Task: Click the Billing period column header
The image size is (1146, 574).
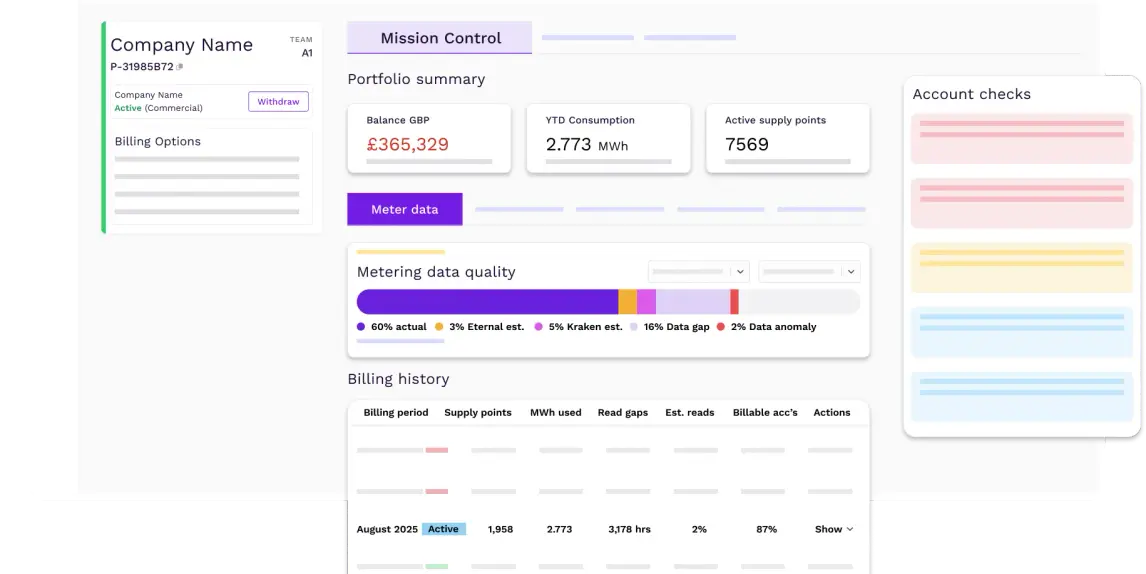Action: click(396, 412)
